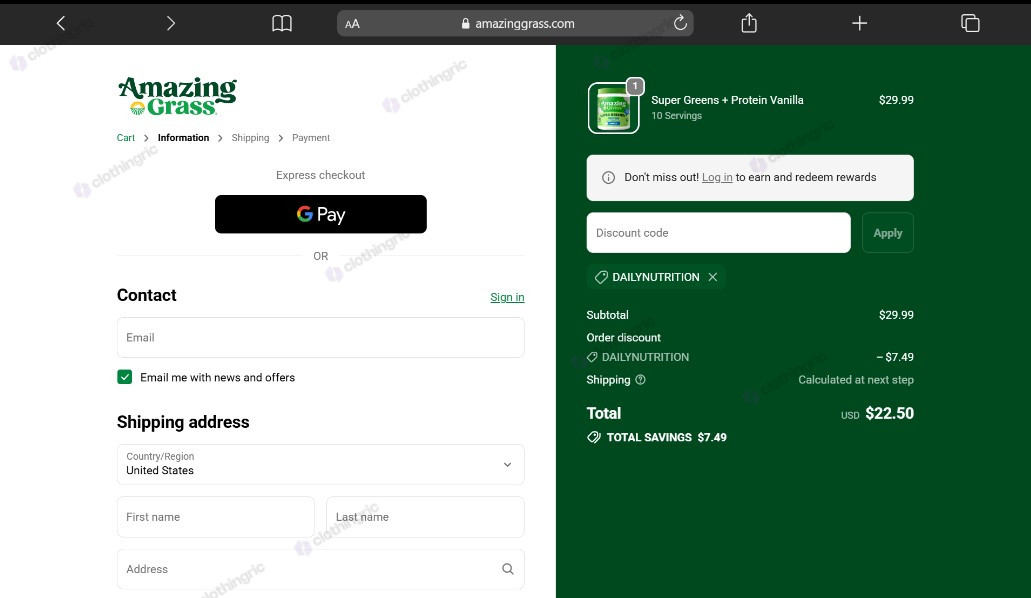Screen dimensions: 1031x598
Task: Click the – $7.49 discount amount
Action: coord(895,357)
